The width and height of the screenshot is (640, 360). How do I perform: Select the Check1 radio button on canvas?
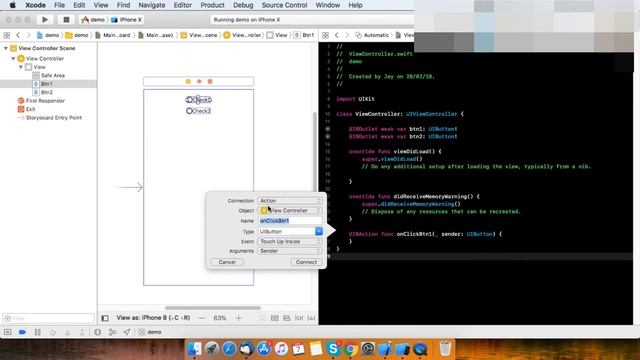(x=199, y=100)
